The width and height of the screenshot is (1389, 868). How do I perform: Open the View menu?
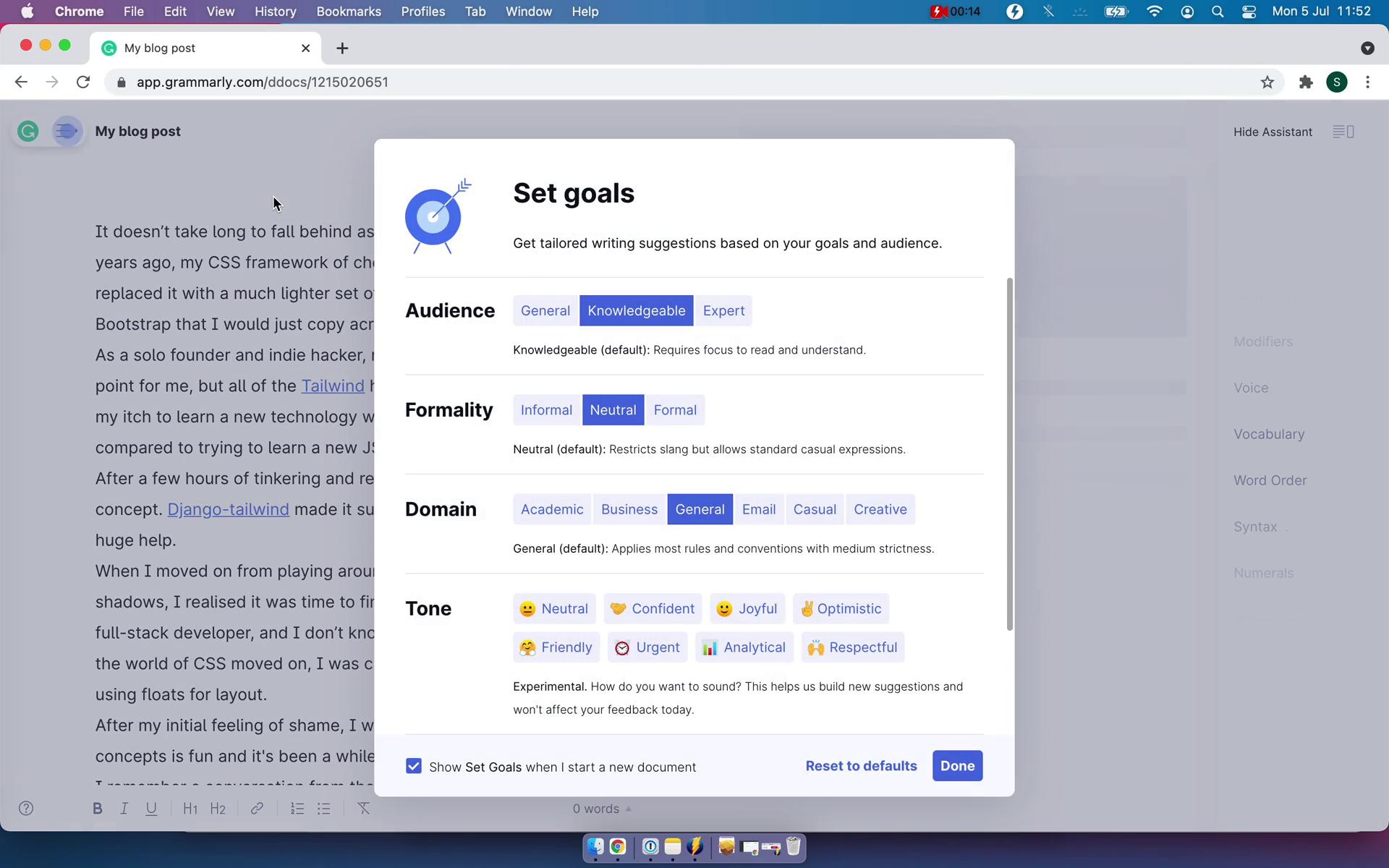click(220, 12)
